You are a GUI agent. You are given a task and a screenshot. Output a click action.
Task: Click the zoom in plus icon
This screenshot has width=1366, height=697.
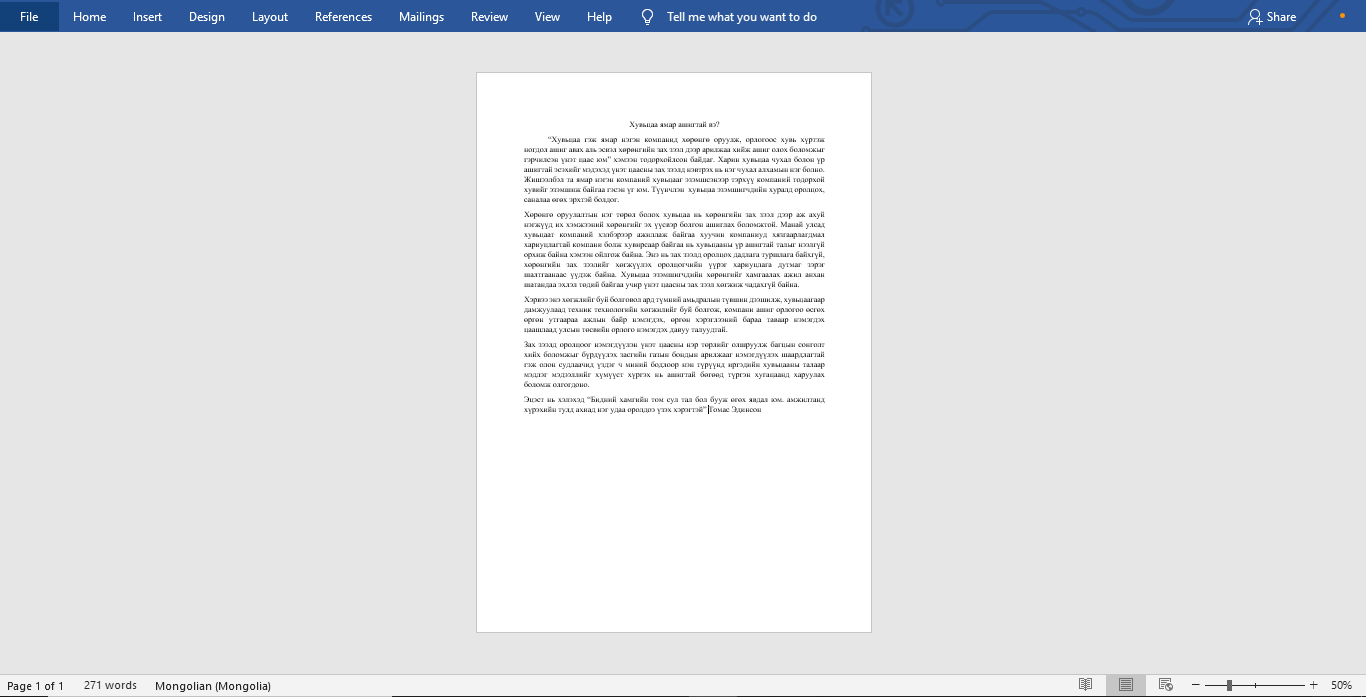click(x=1313, y=685)
